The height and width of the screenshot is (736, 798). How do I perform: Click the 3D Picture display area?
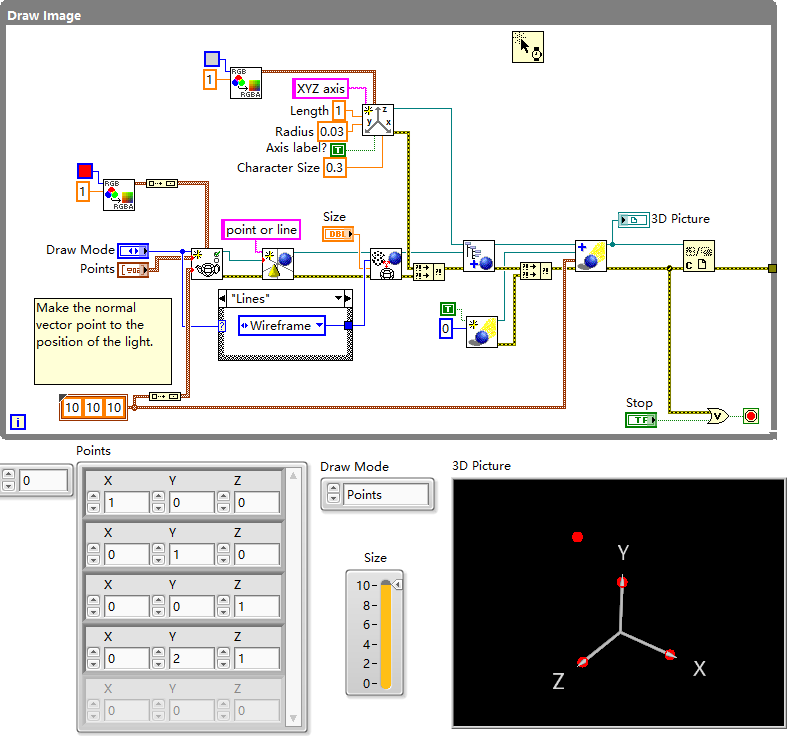point(619,603)
